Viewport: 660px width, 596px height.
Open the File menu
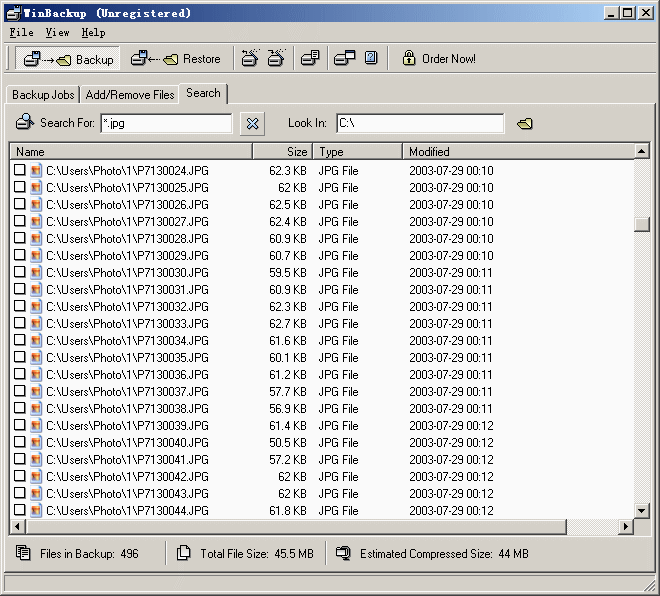point(21,32)
